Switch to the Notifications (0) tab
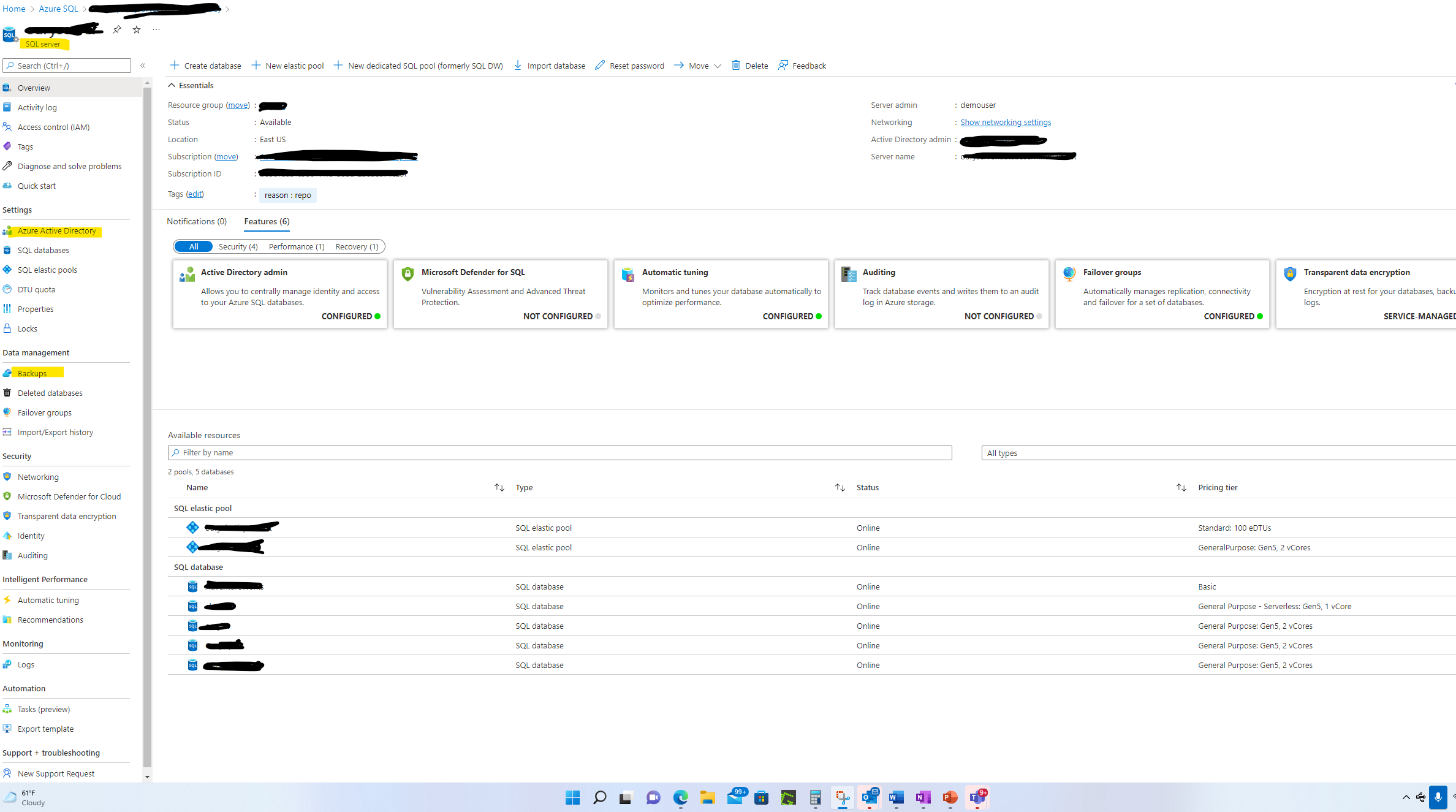This screenshot has height=812, width=1456. [x=197, y=221]
